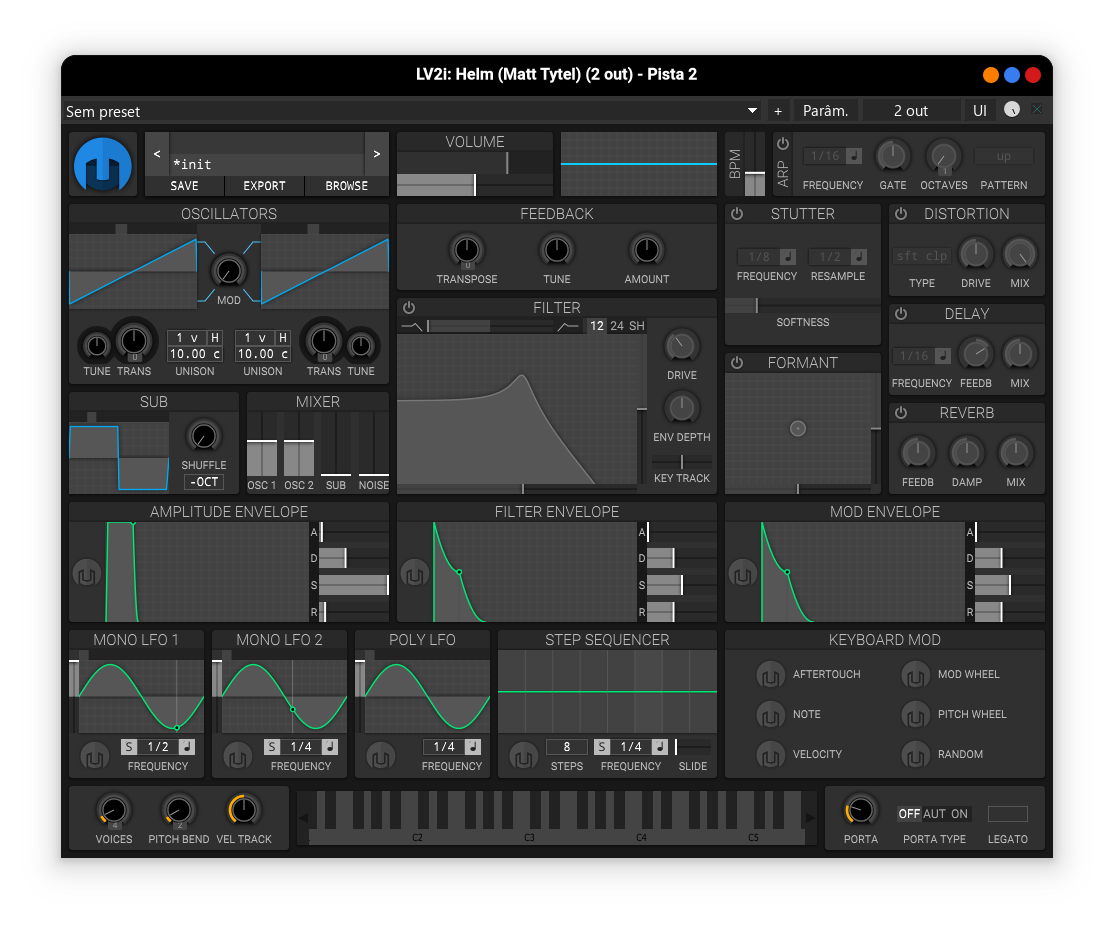Click the Velocity modulation source icon
This screenshot has width=1114, height=925.
pyautogui.click(x=770, y=755)
